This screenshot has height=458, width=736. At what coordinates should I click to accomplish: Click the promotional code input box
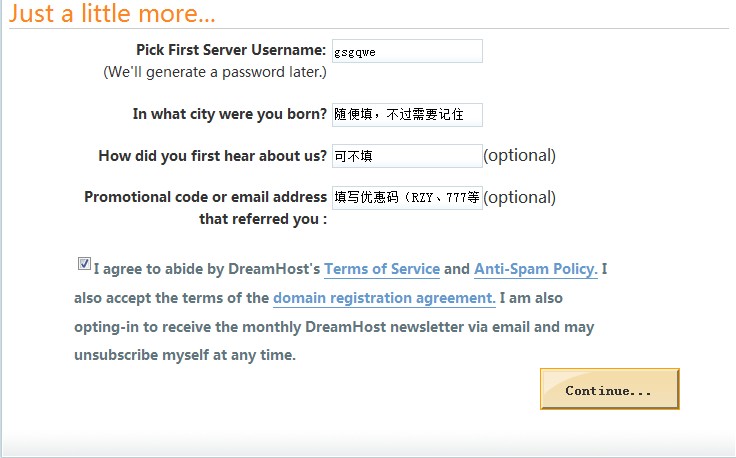click(407, 198)
